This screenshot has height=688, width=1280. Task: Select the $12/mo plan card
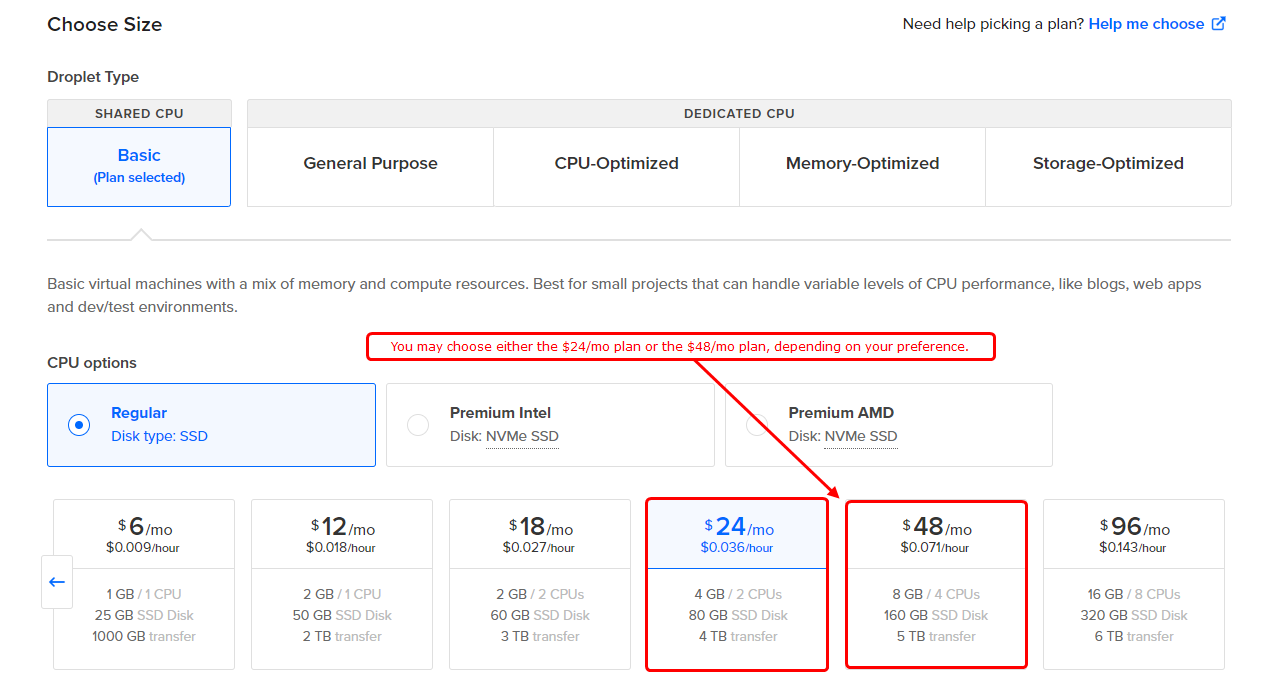point(342,584)
